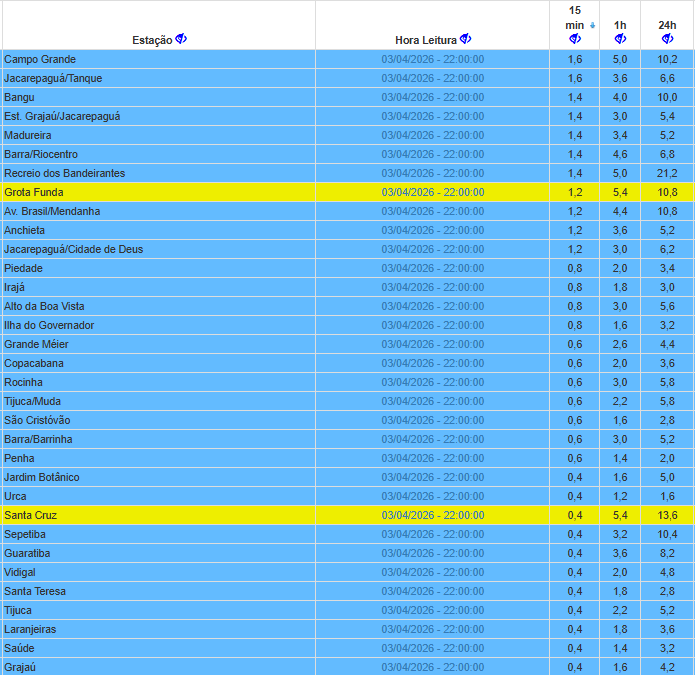Click Sepetiba's 24h value 10,4
This screenshot has width=695, height=675.
tap(667, 535)
